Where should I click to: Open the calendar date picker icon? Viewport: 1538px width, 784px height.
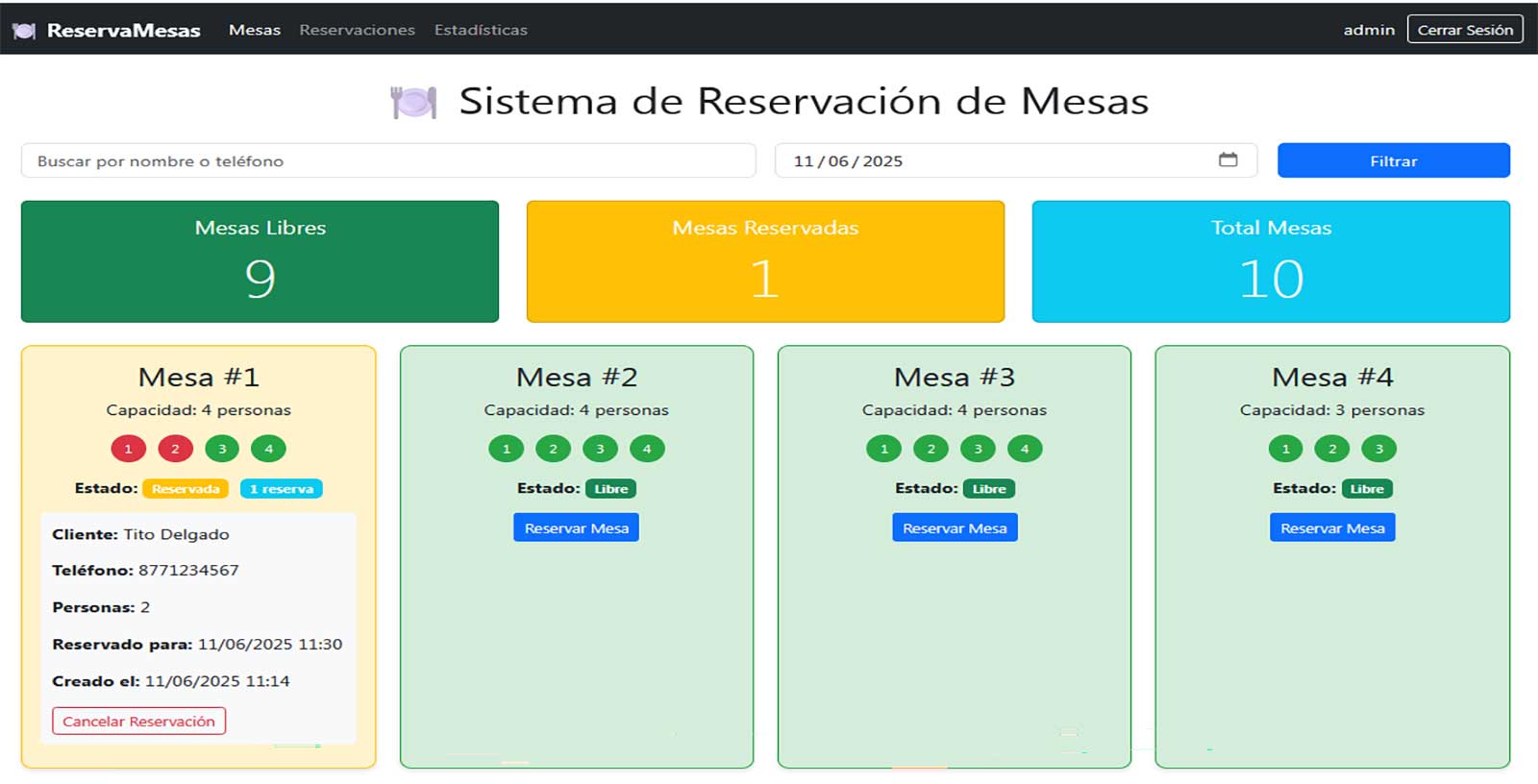pos(1228,160)
